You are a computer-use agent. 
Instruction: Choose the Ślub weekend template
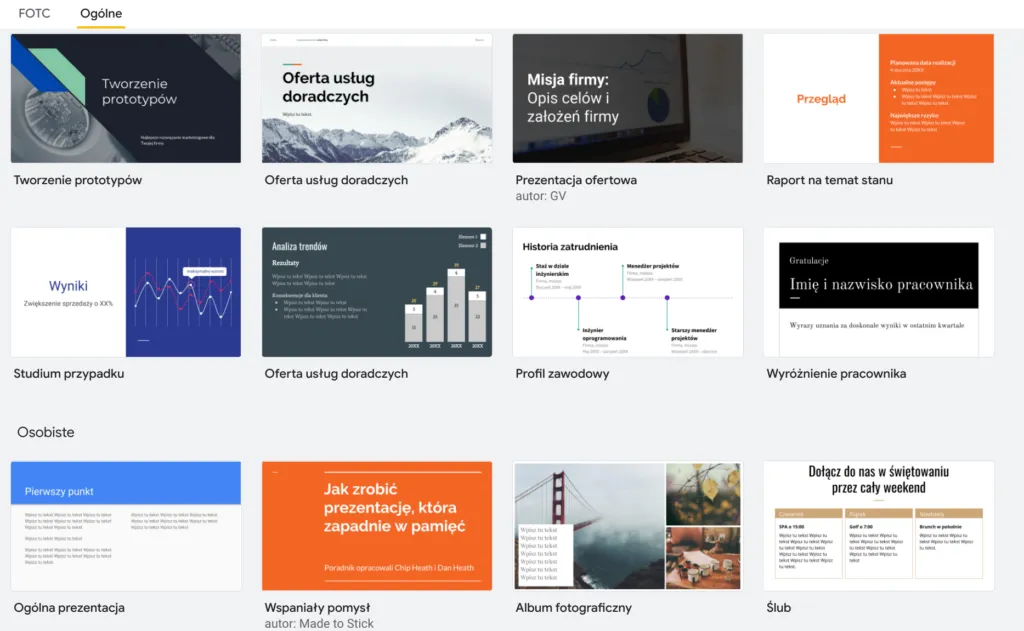878,525
